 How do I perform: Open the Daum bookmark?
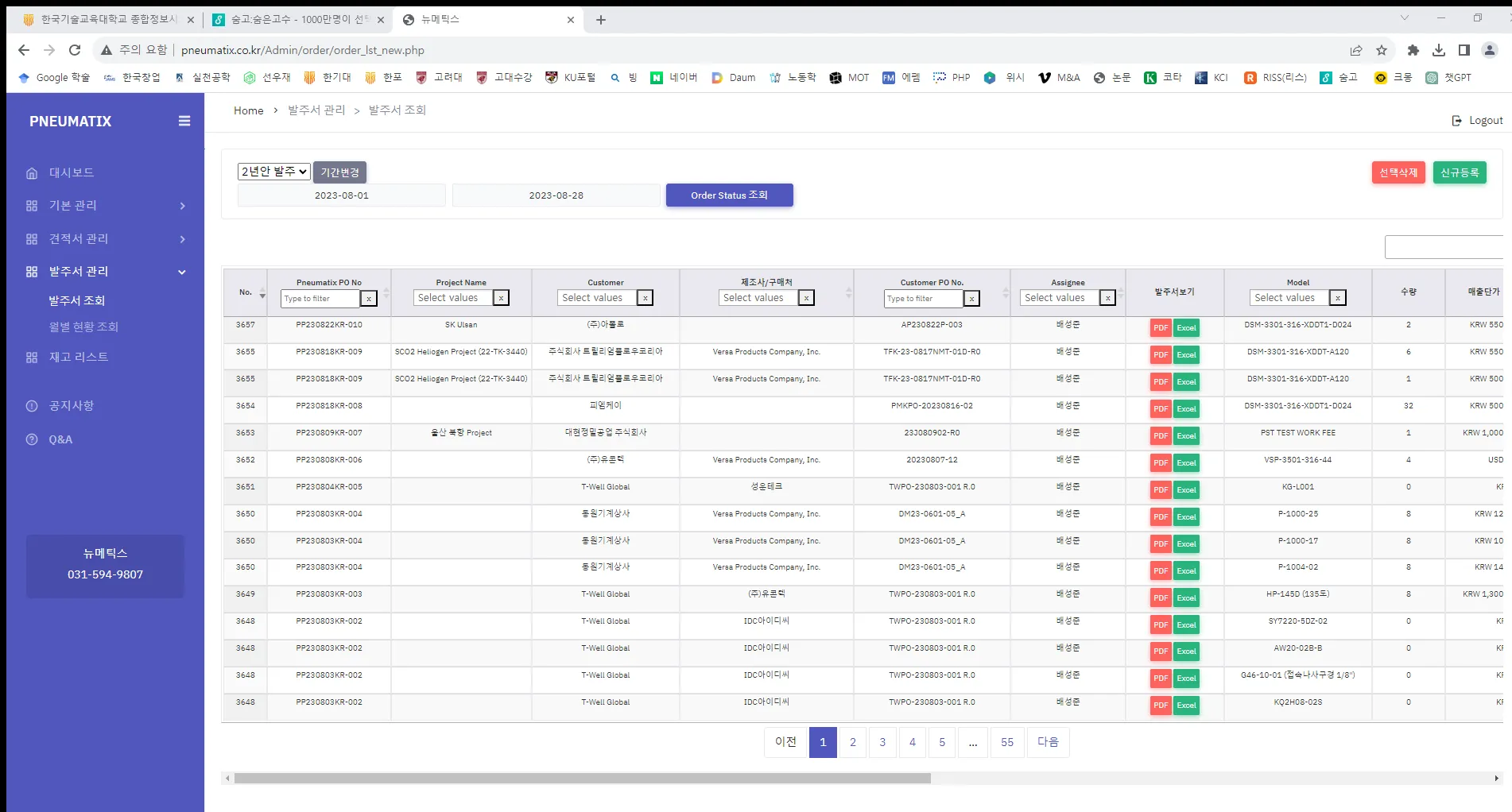[x=734, y=77]
